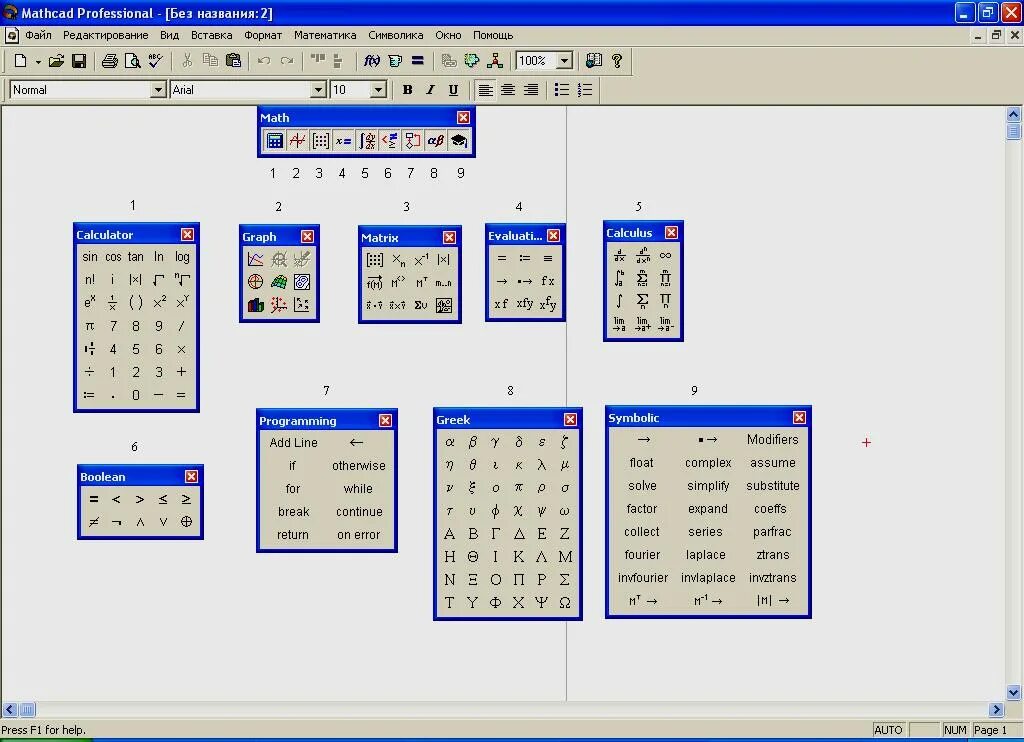Open the Greek symbols toolbar from Math palette
The height and width of the screenshot is (742, 1024).
tap(436, 140)
